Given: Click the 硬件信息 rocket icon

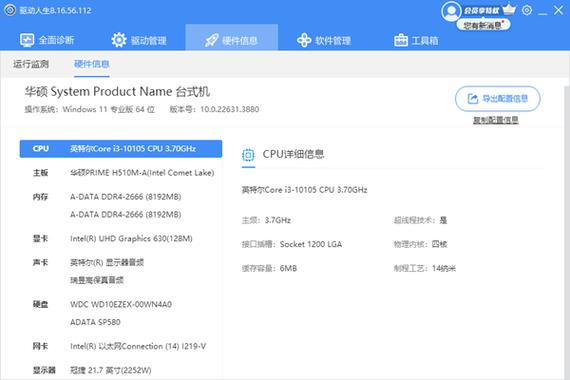Looking at the screenshot, I should pos(212,40).
